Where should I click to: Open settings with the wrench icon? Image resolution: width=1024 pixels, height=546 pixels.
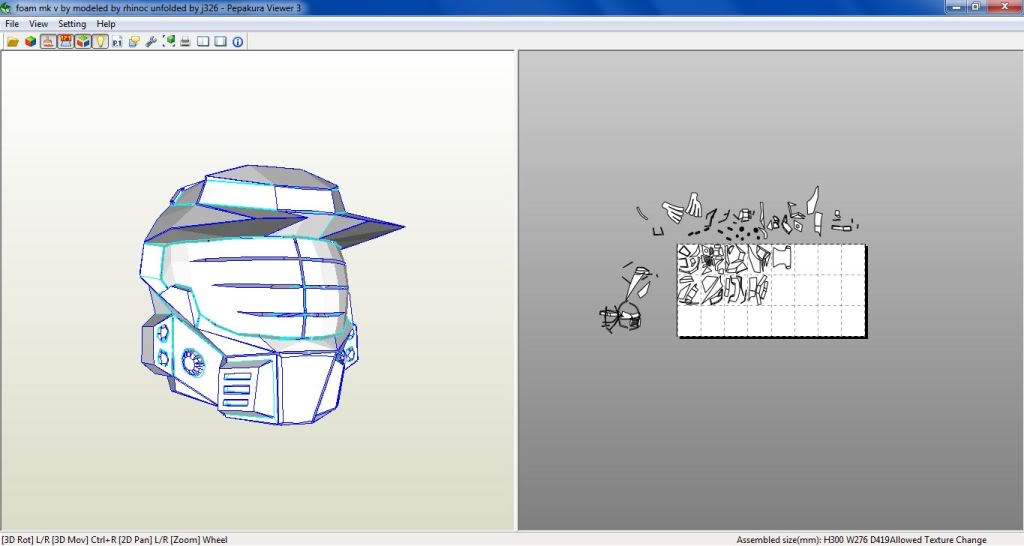tap(151, 42)
